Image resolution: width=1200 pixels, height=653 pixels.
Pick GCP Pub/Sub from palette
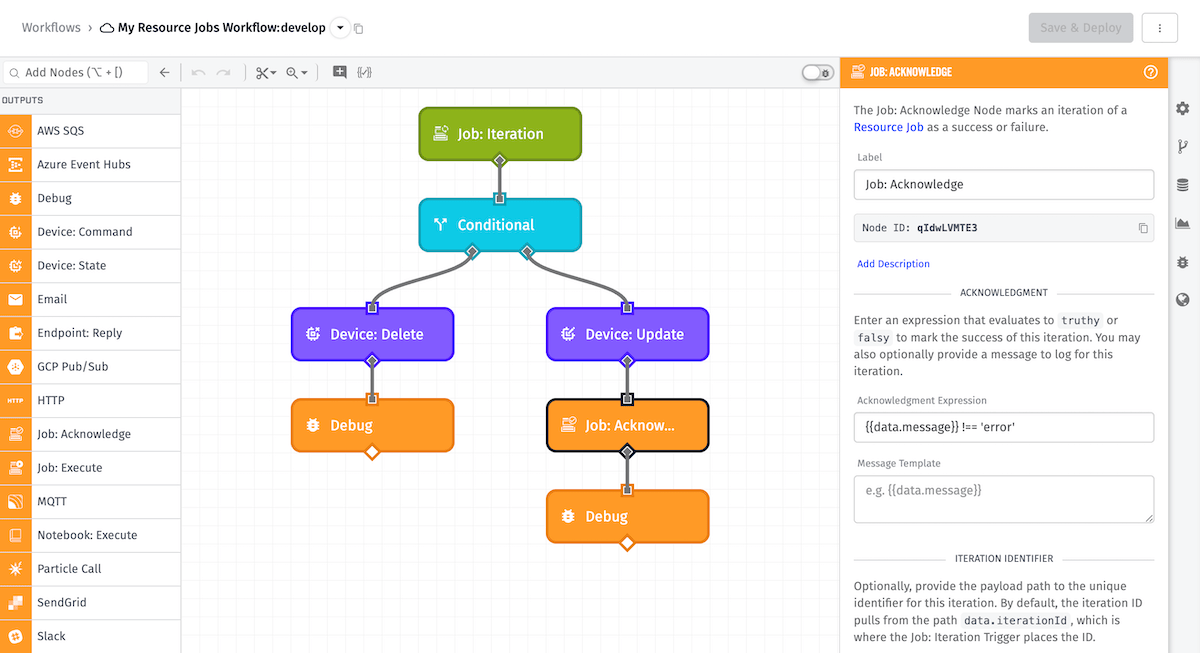[90, 367]
